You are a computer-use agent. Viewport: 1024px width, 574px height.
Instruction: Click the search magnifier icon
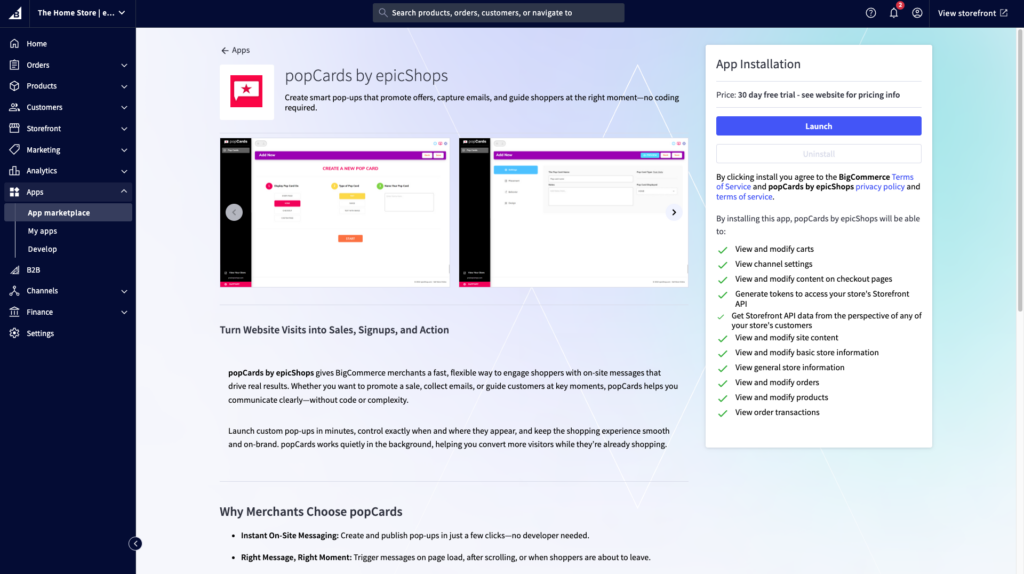pyautogui.click(x=383, y=12)
